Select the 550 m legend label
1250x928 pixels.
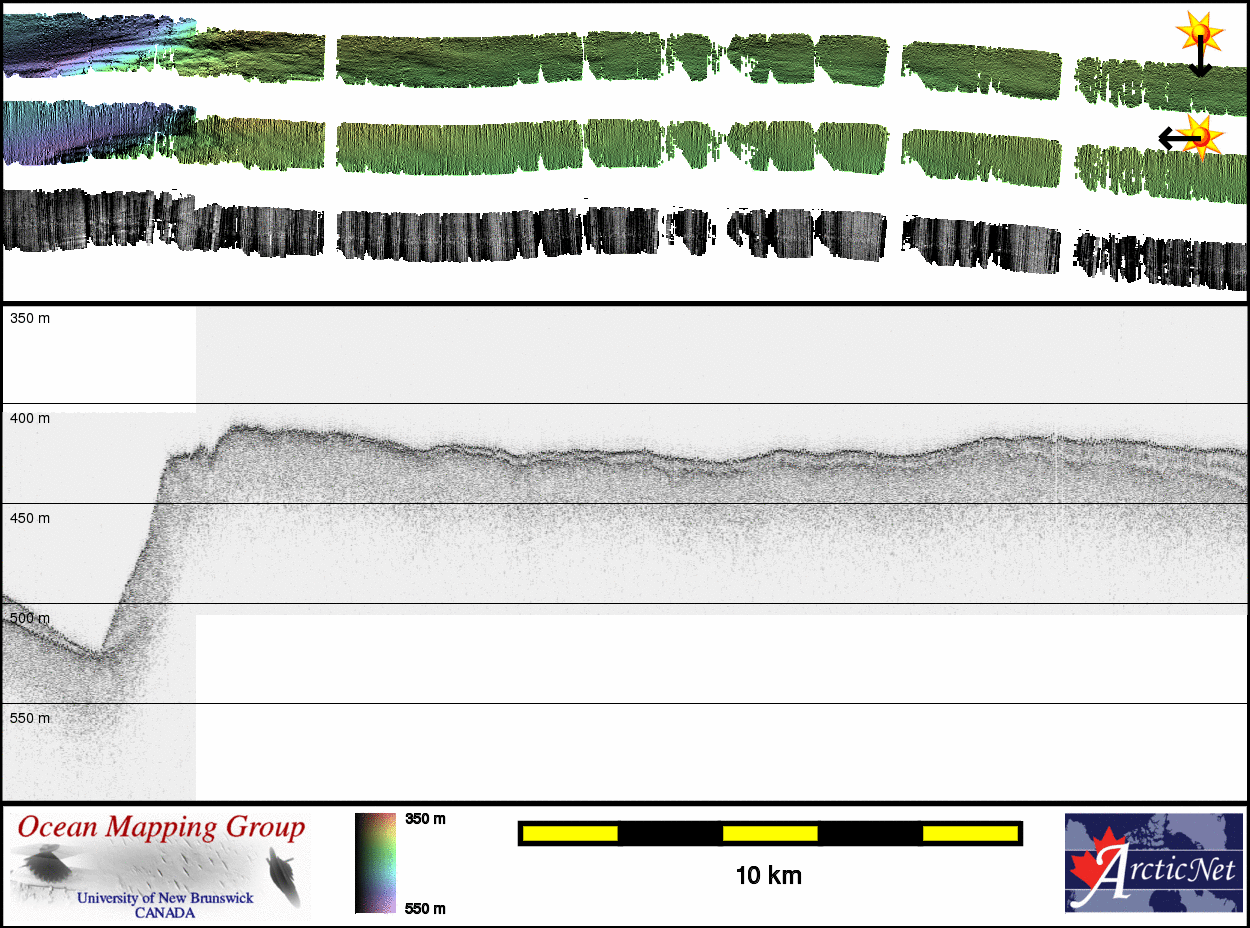pos(425,908)
